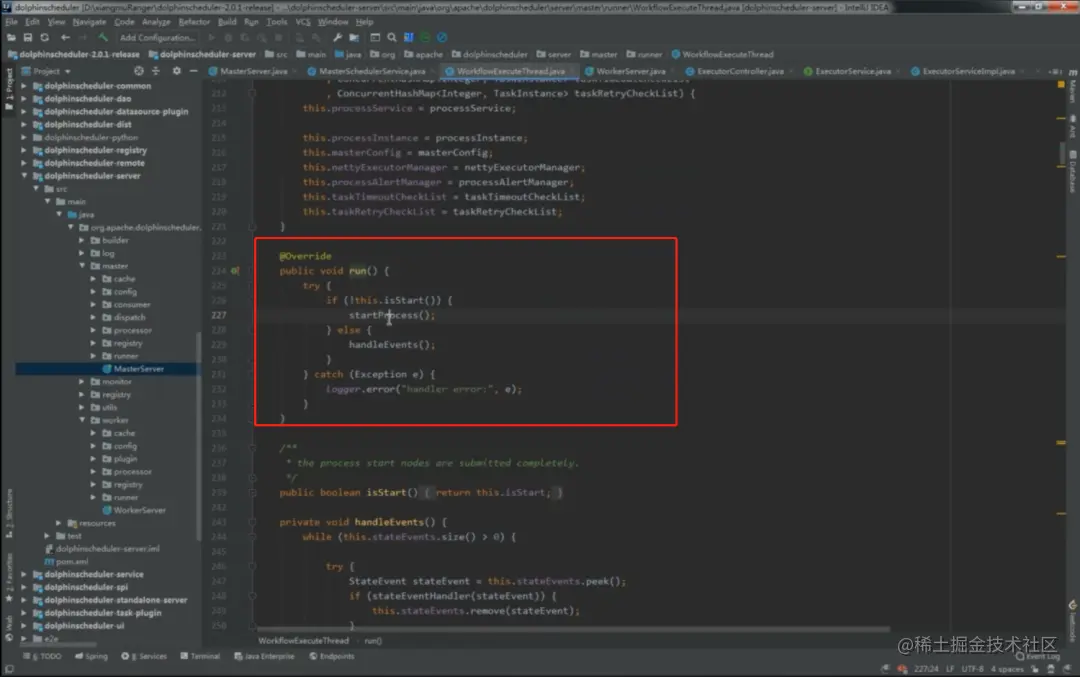Open the File menu
This screenshot has height=677, width=1080.
click(11, 22)
